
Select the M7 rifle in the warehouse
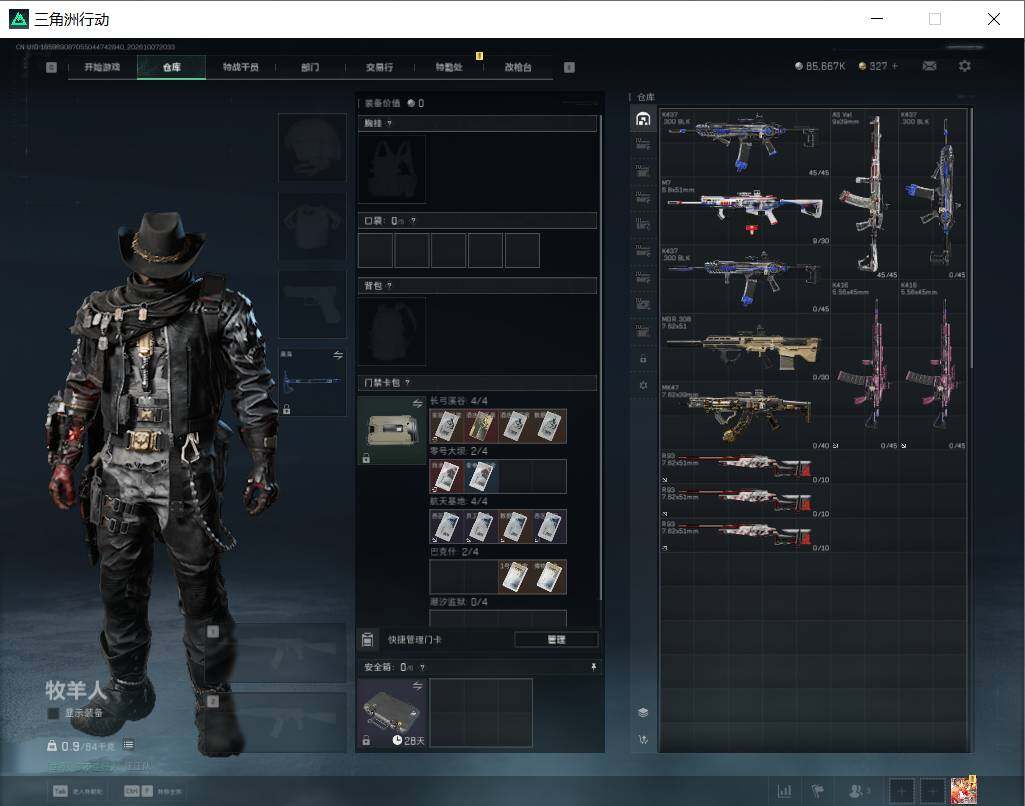(745, 211)
